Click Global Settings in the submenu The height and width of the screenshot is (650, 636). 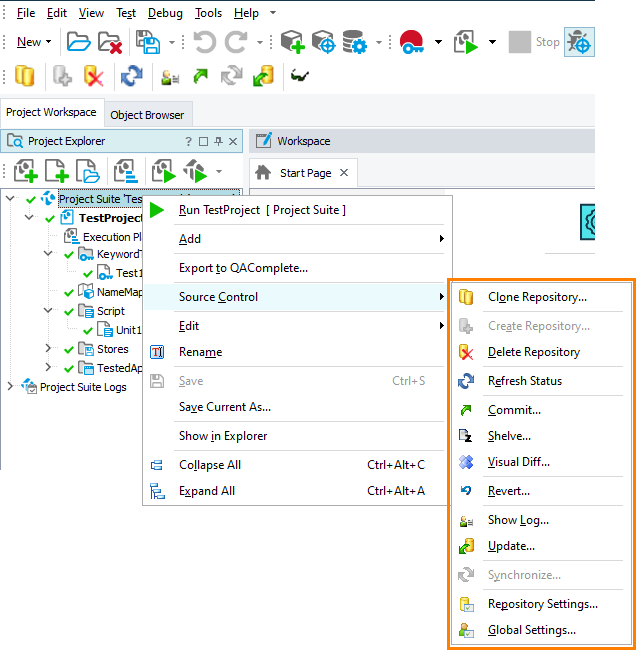pos(531,630)
